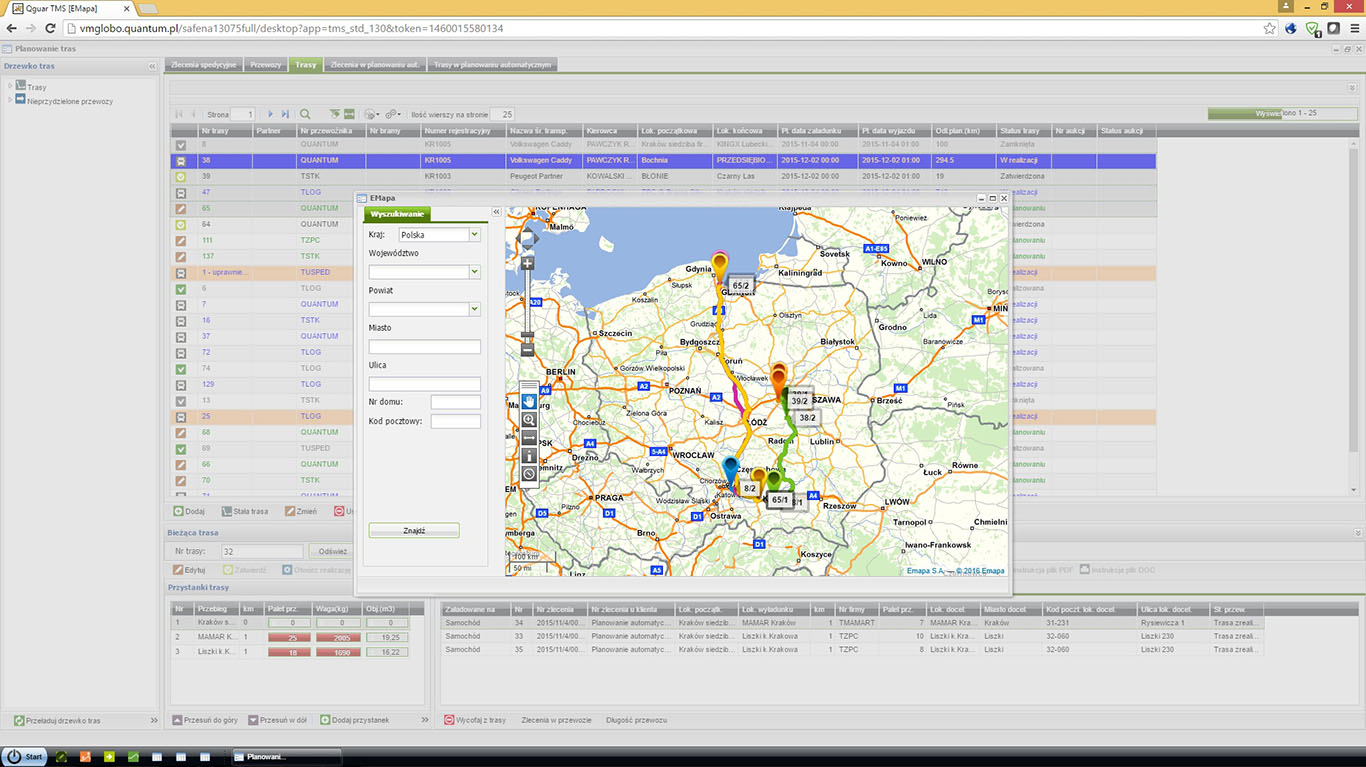Switch to Zlecenia spedycyjne tab
The image size is (1366, 767).
[x=204, y=65]
